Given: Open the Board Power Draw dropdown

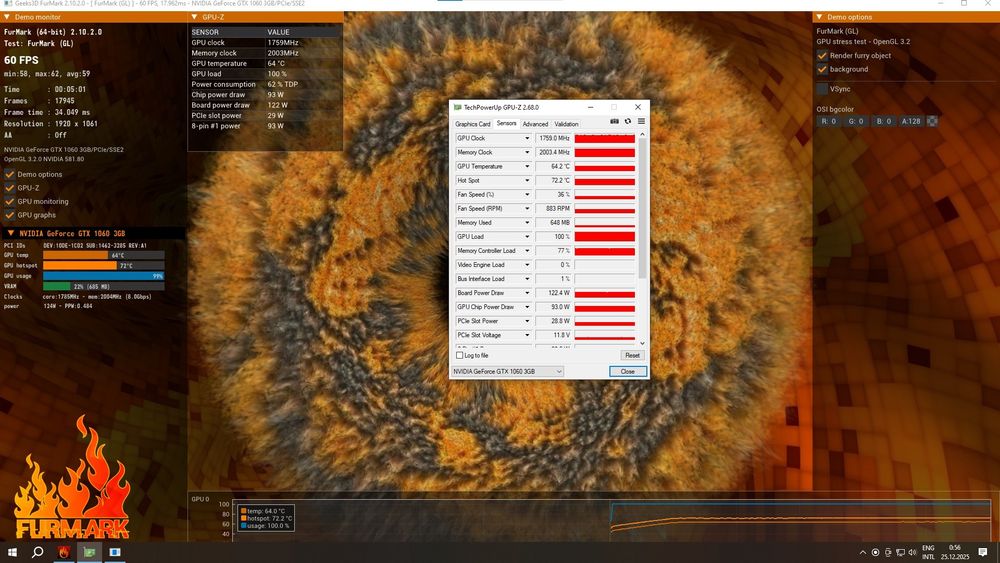Looking at the screenshot, I should (x=527, y=293).
